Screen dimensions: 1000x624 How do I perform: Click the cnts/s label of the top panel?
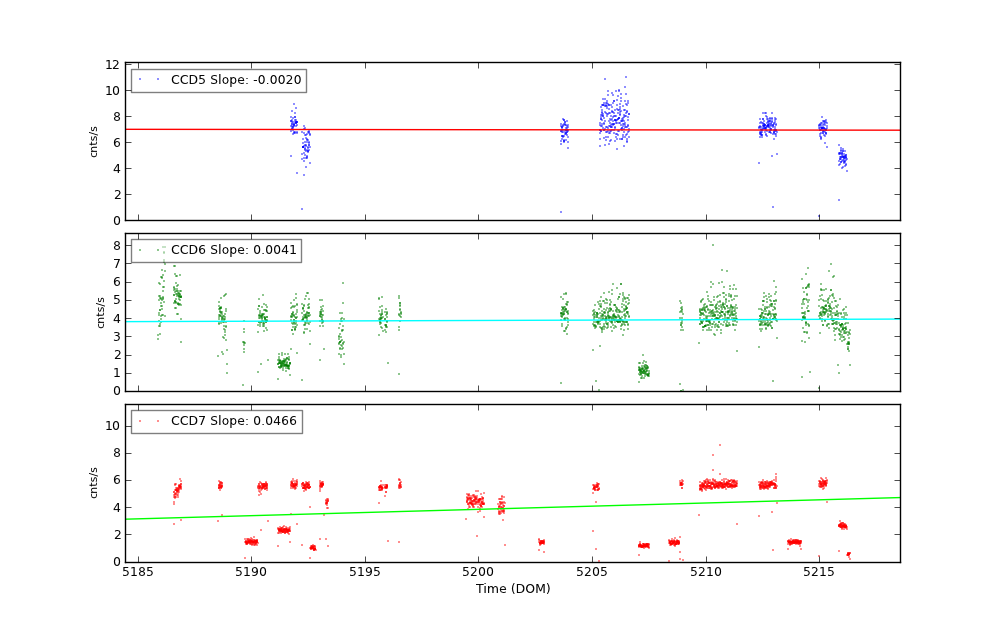[94, 141]
